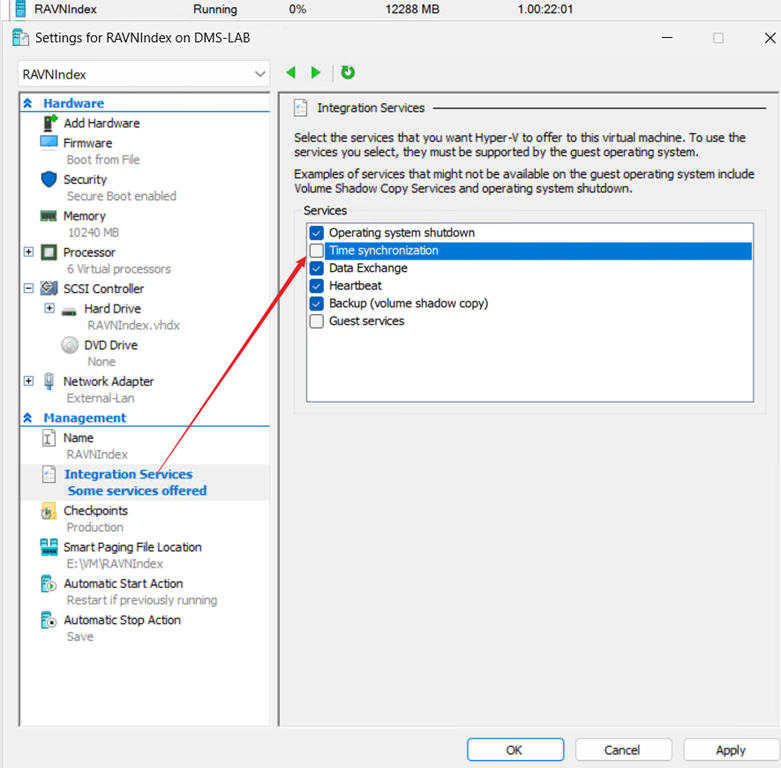Screen dimensions: 781x768
Task: Click the Checkpoints icon
Action: pyautogui.click(x=48, y=511)
